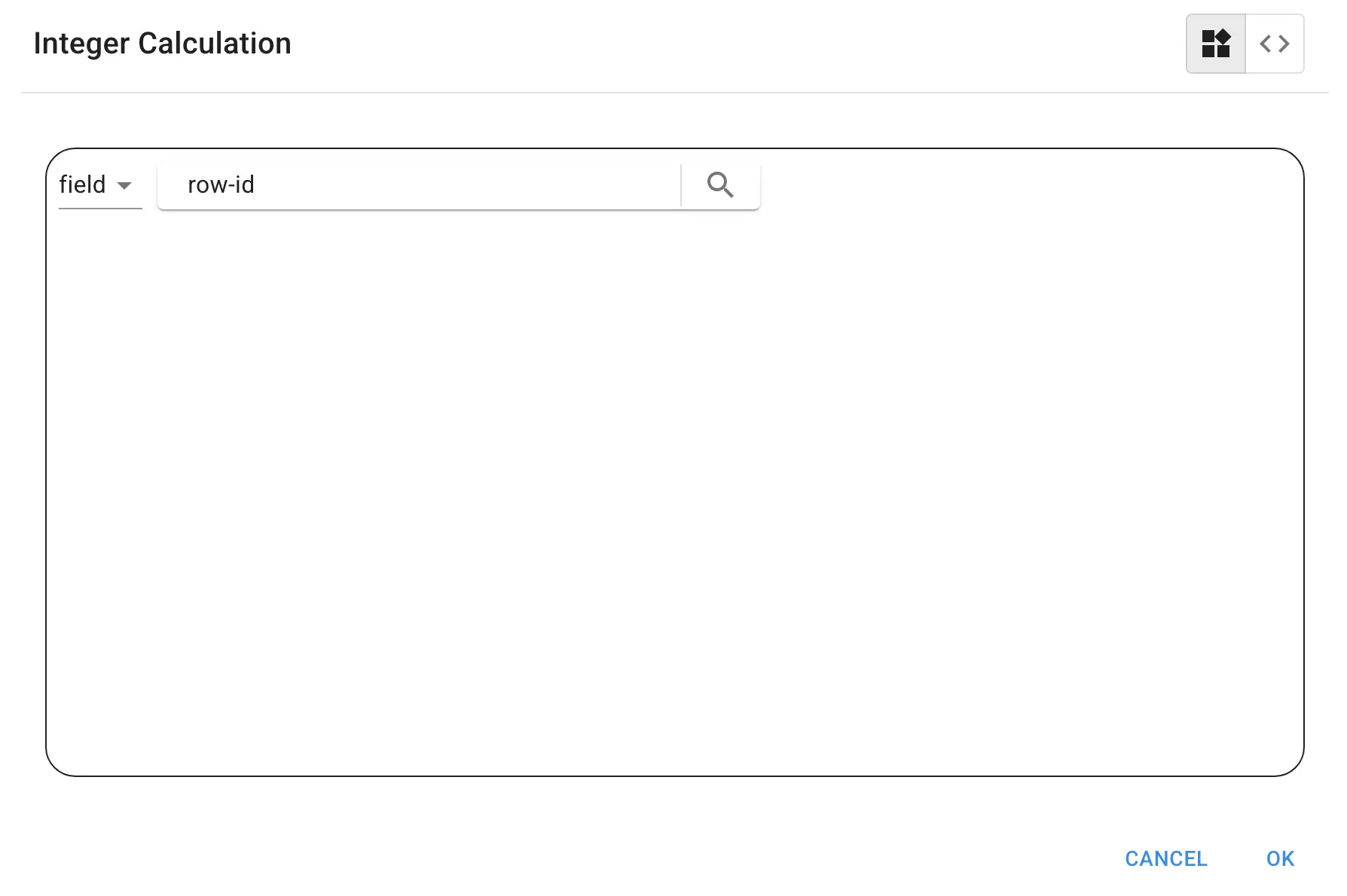
Task: Switch to the visual block editor view
Action: pyautogui.click(x=1215, y=44)
